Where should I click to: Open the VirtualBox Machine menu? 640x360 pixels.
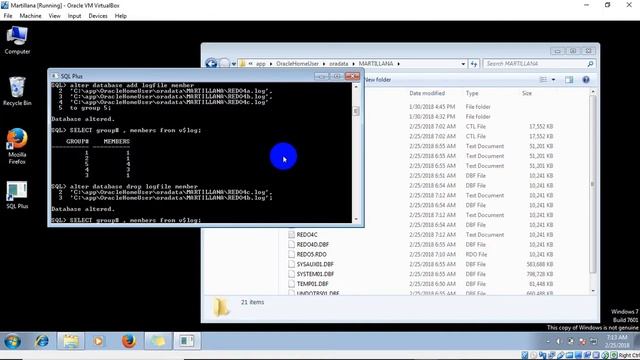[30, 16]
